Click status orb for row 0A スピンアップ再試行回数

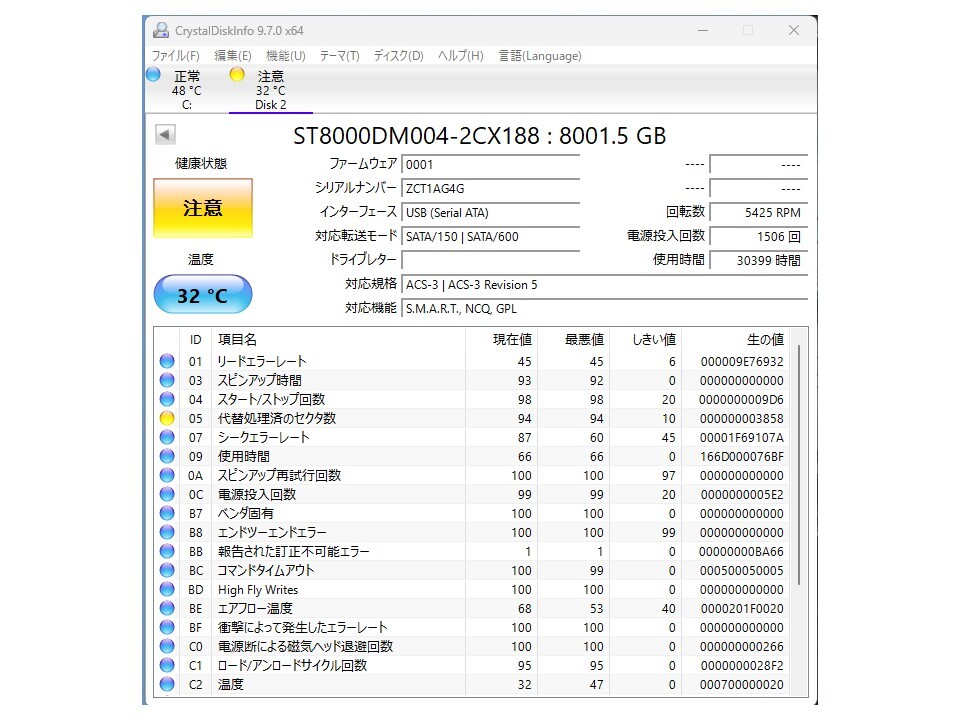pos(167,475)
